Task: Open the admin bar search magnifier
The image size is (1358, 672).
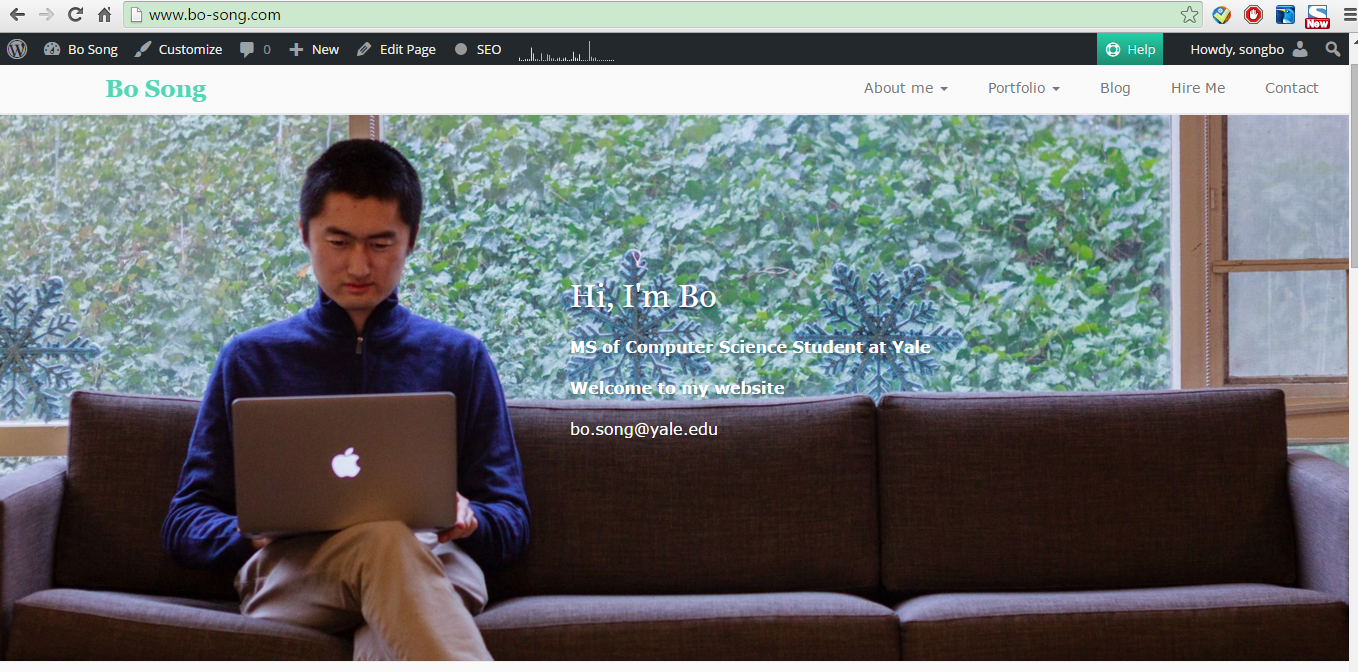Action: click(1333, 49)
